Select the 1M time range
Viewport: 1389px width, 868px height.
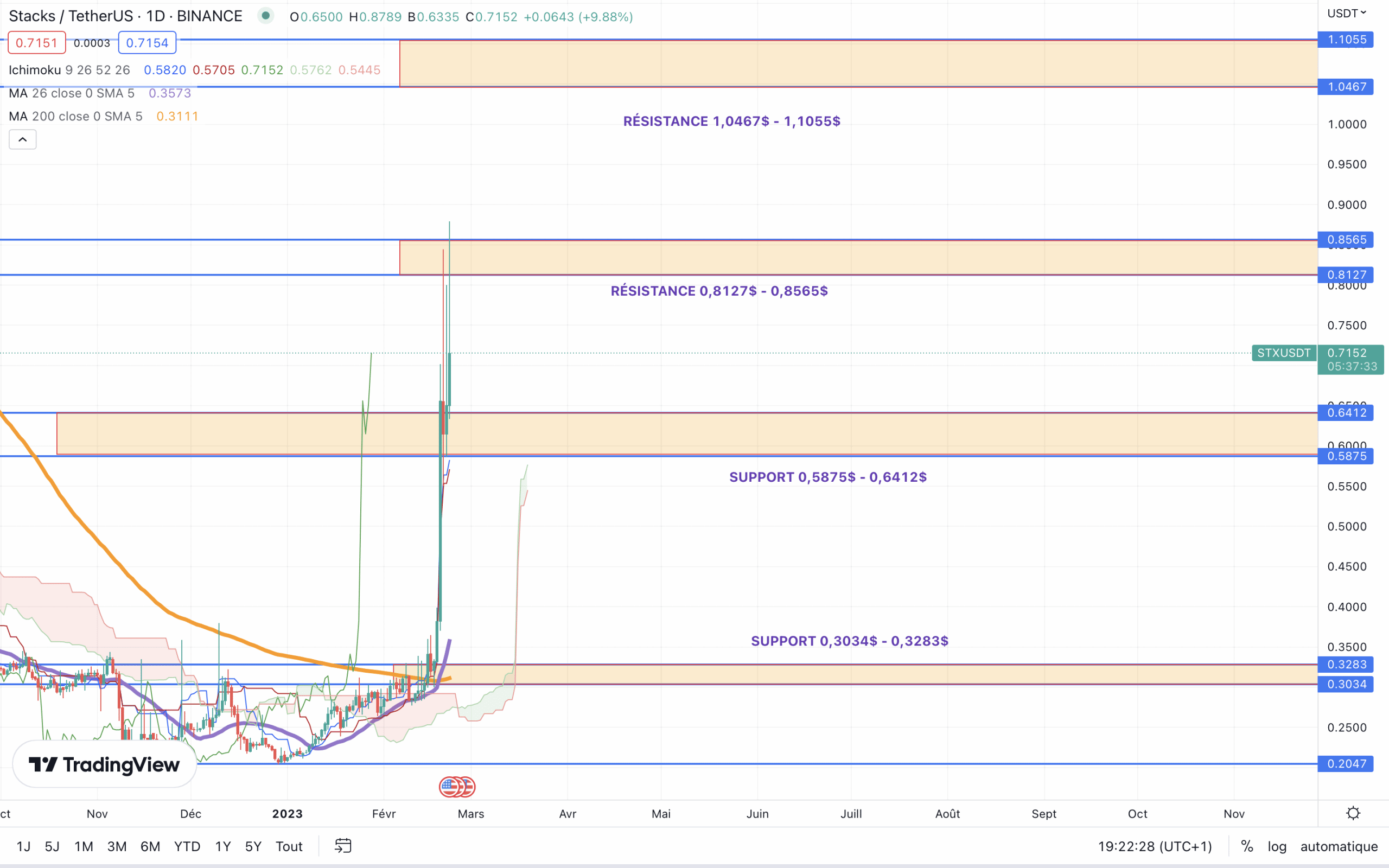click(x=84, y=846)
